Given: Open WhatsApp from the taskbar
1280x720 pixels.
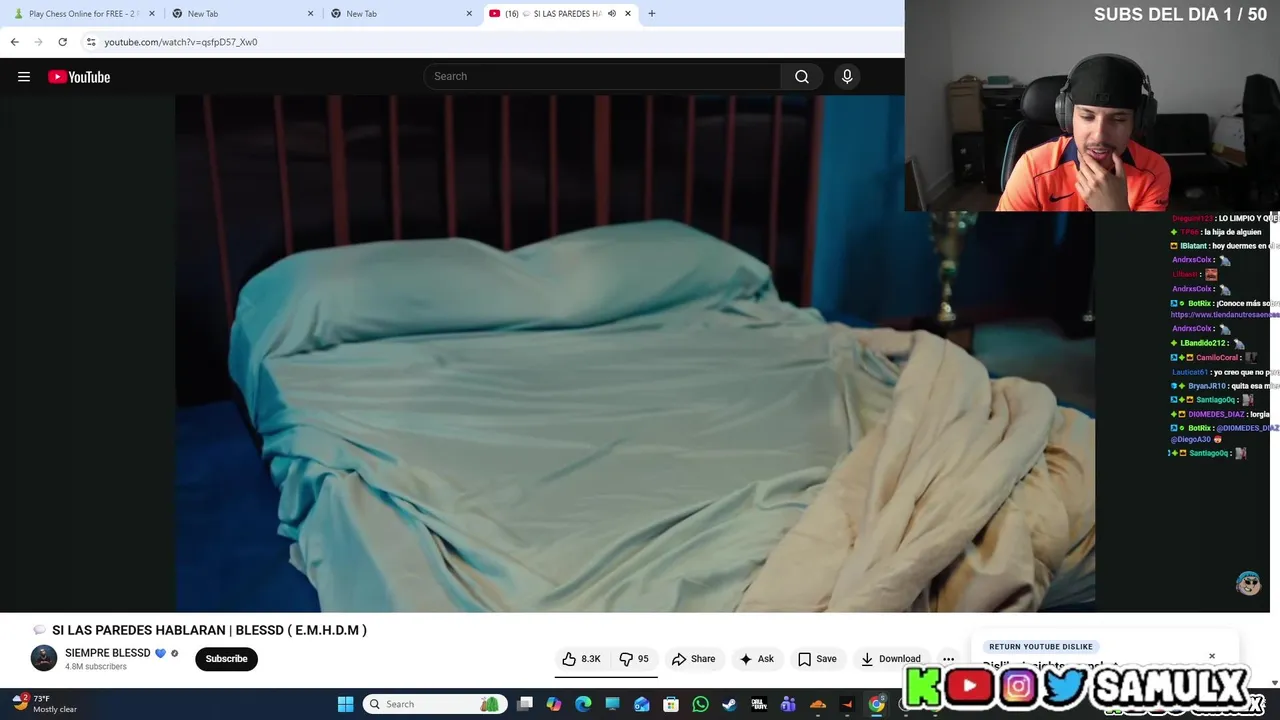Looking at the screenshot, I should (x=700, y=704).
